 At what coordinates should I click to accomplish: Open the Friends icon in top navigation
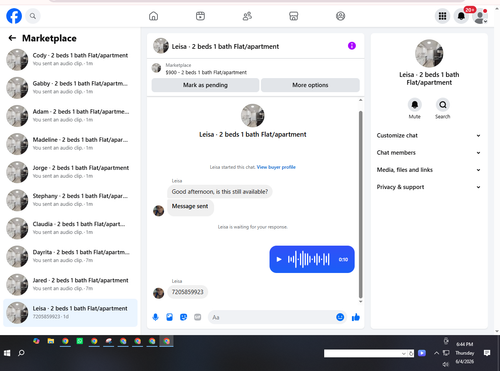point(247,16)
